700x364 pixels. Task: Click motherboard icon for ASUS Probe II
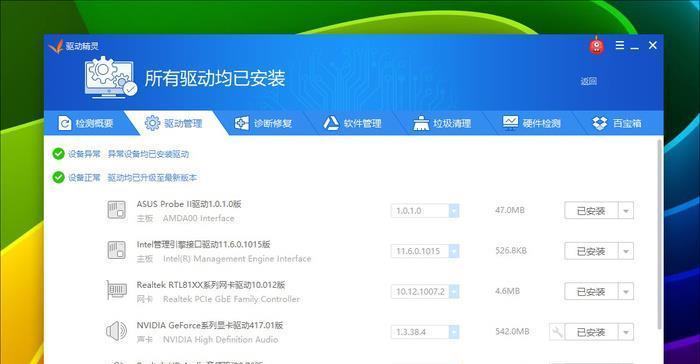click(x=117, y=210)
